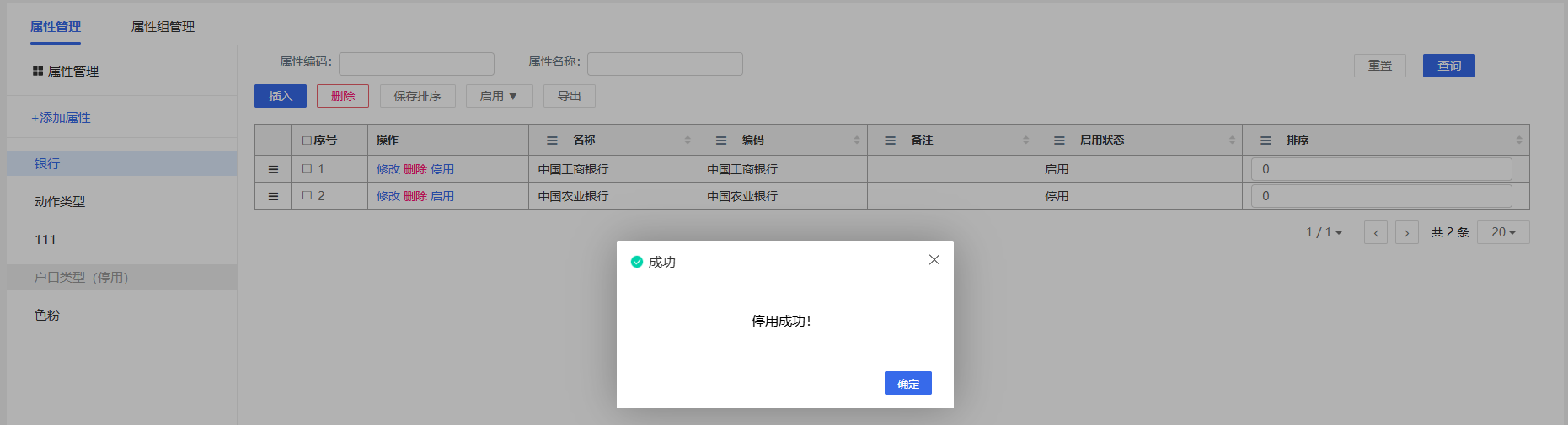
Task: Open the 编码 column menu icon
Action: (x=721, y=141)
